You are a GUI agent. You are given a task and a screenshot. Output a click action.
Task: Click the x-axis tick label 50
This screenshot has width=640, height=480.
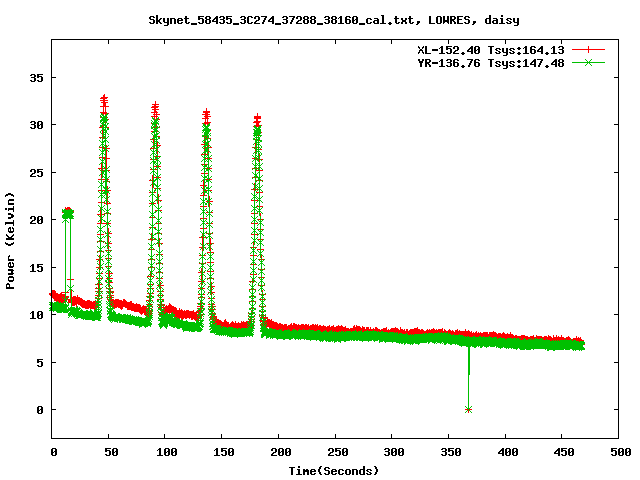[x=111, y=452]
